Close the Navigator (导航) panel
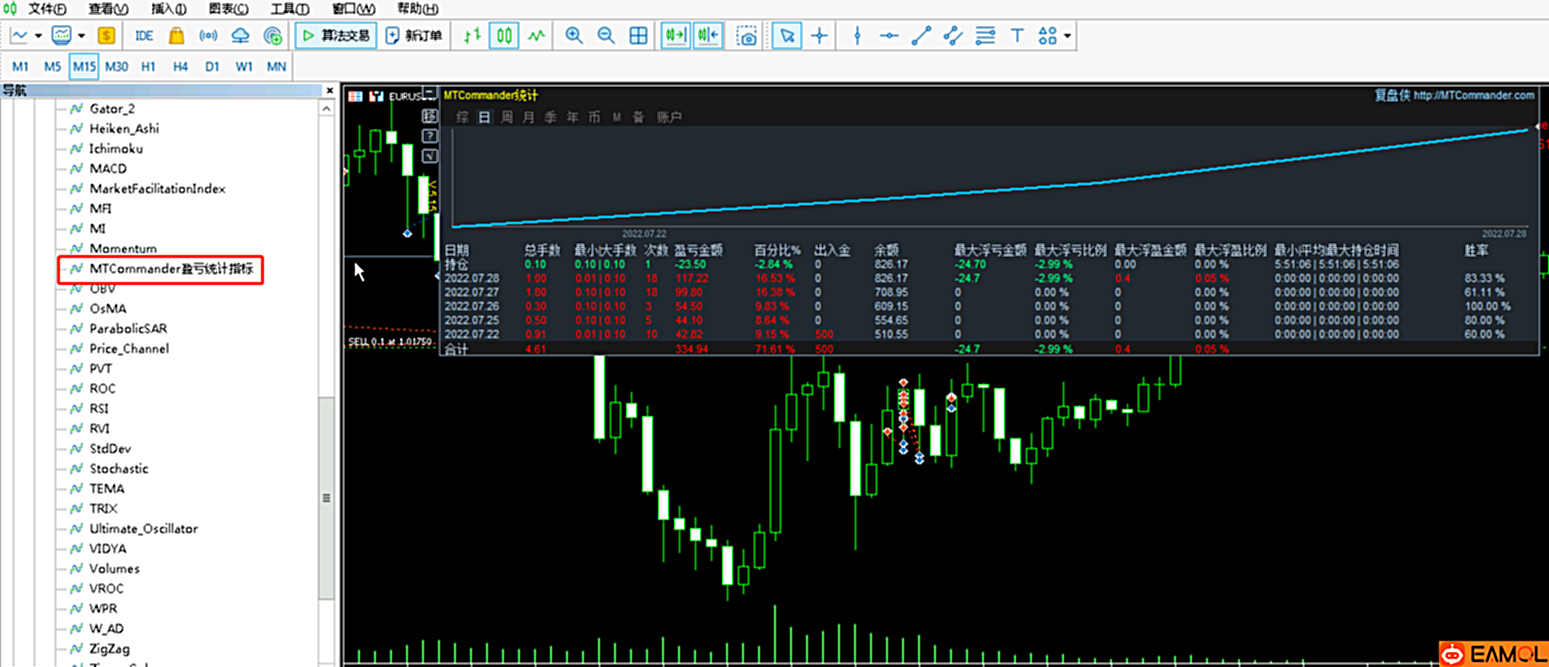Viewport: 1549px width, 667px height. [330, 90]
